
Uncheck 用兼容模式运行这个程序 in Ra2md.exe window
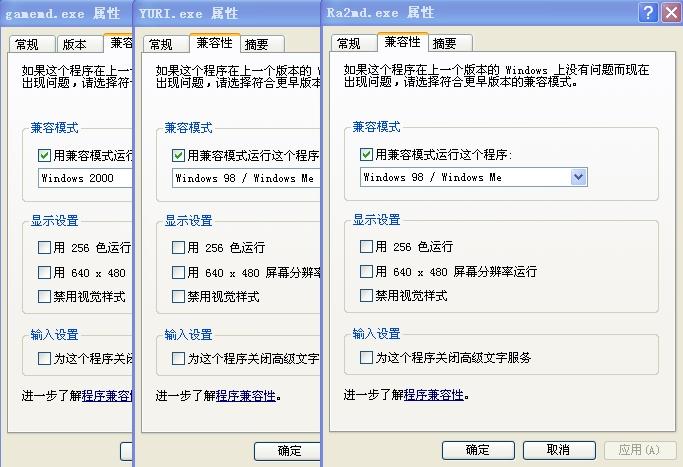[366, 154]
